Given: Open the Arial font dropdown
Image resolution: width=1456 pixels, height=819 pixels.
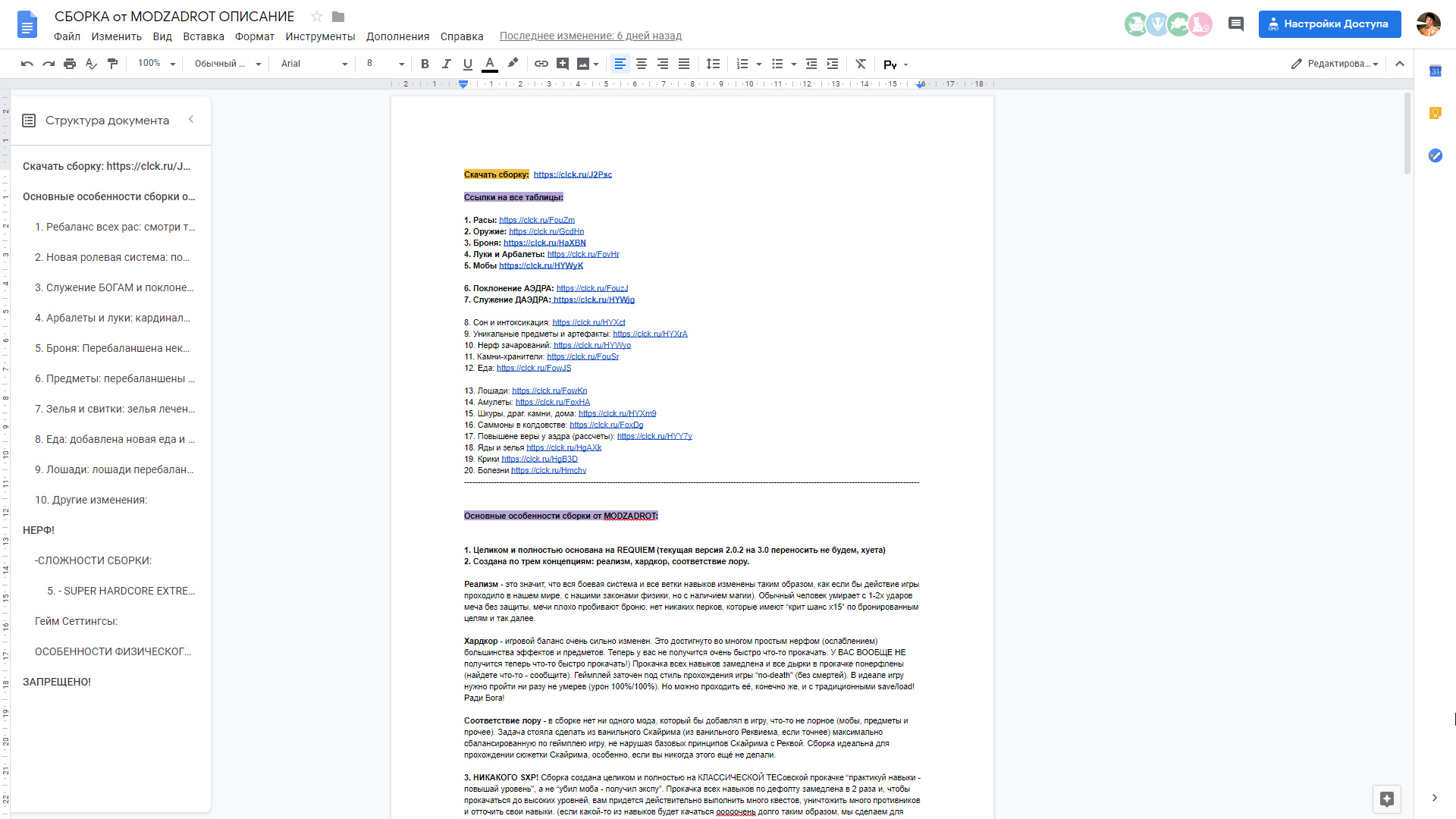Looking at the screenshot, I should (313, 64).
